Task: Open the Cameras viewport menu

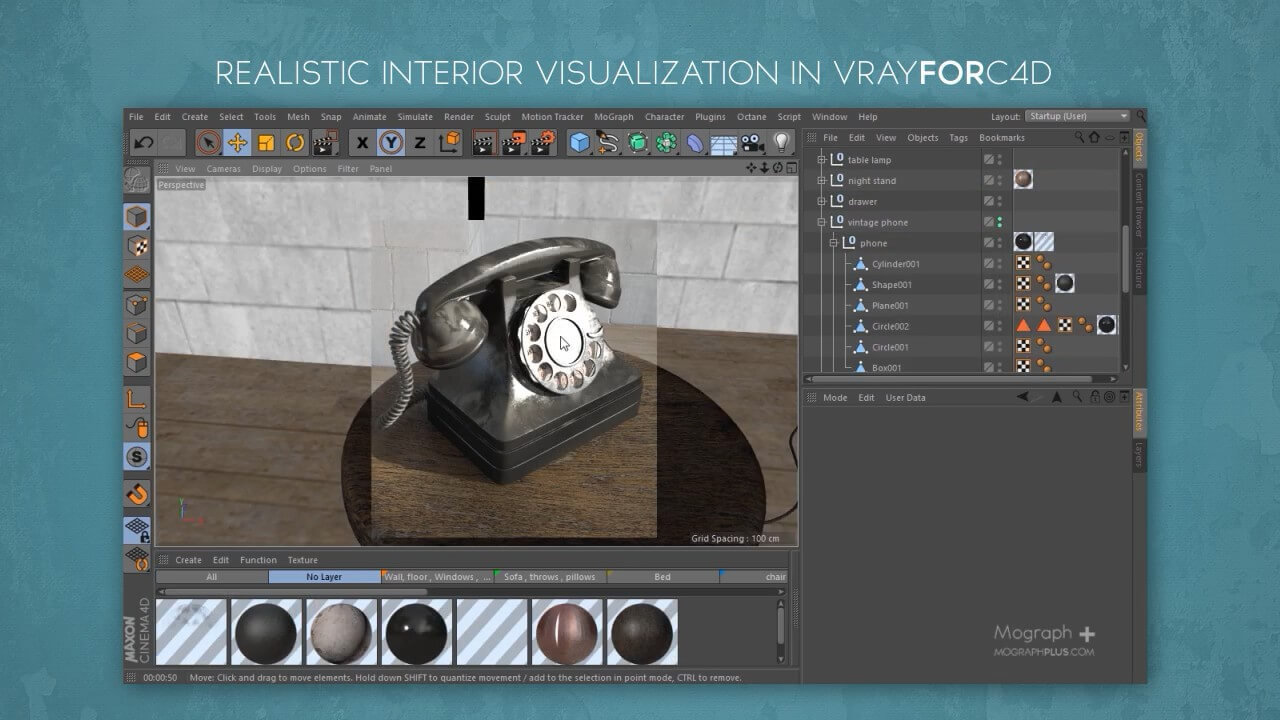Action: point(223,169)
